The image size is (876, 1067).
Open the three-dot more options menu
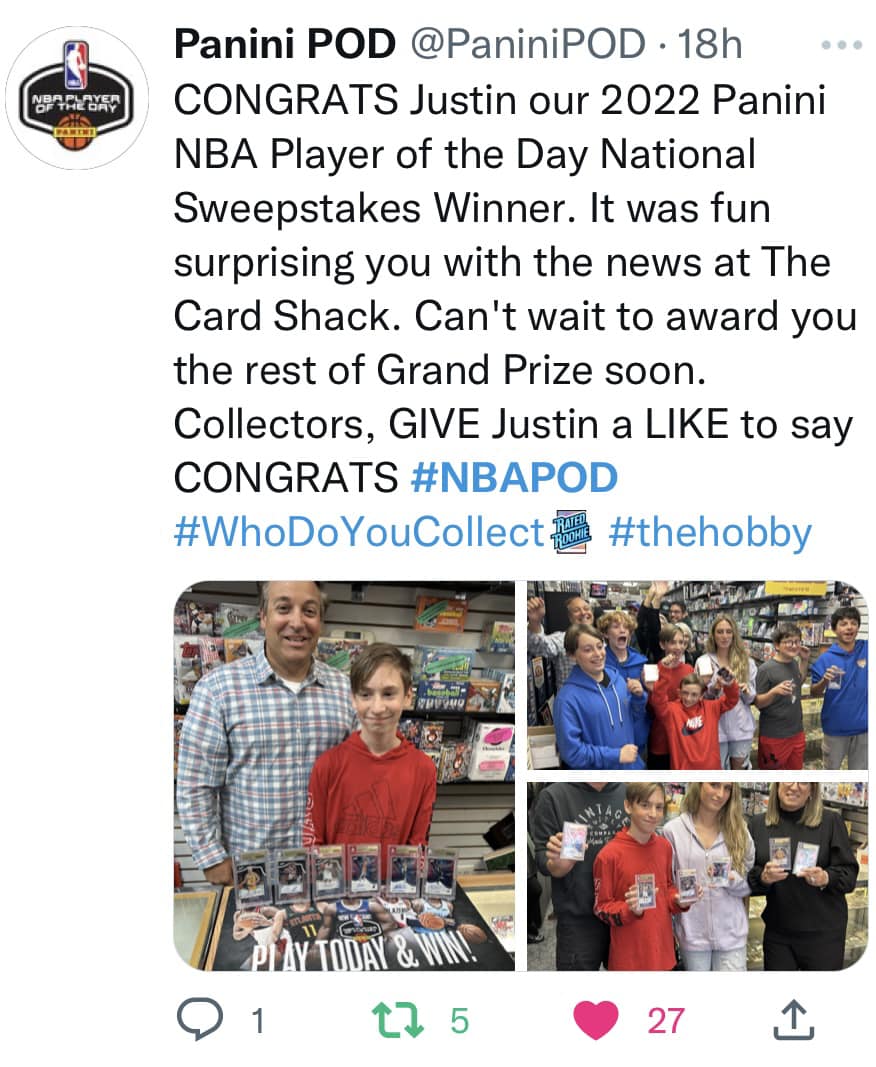click(x=841, y=46)
